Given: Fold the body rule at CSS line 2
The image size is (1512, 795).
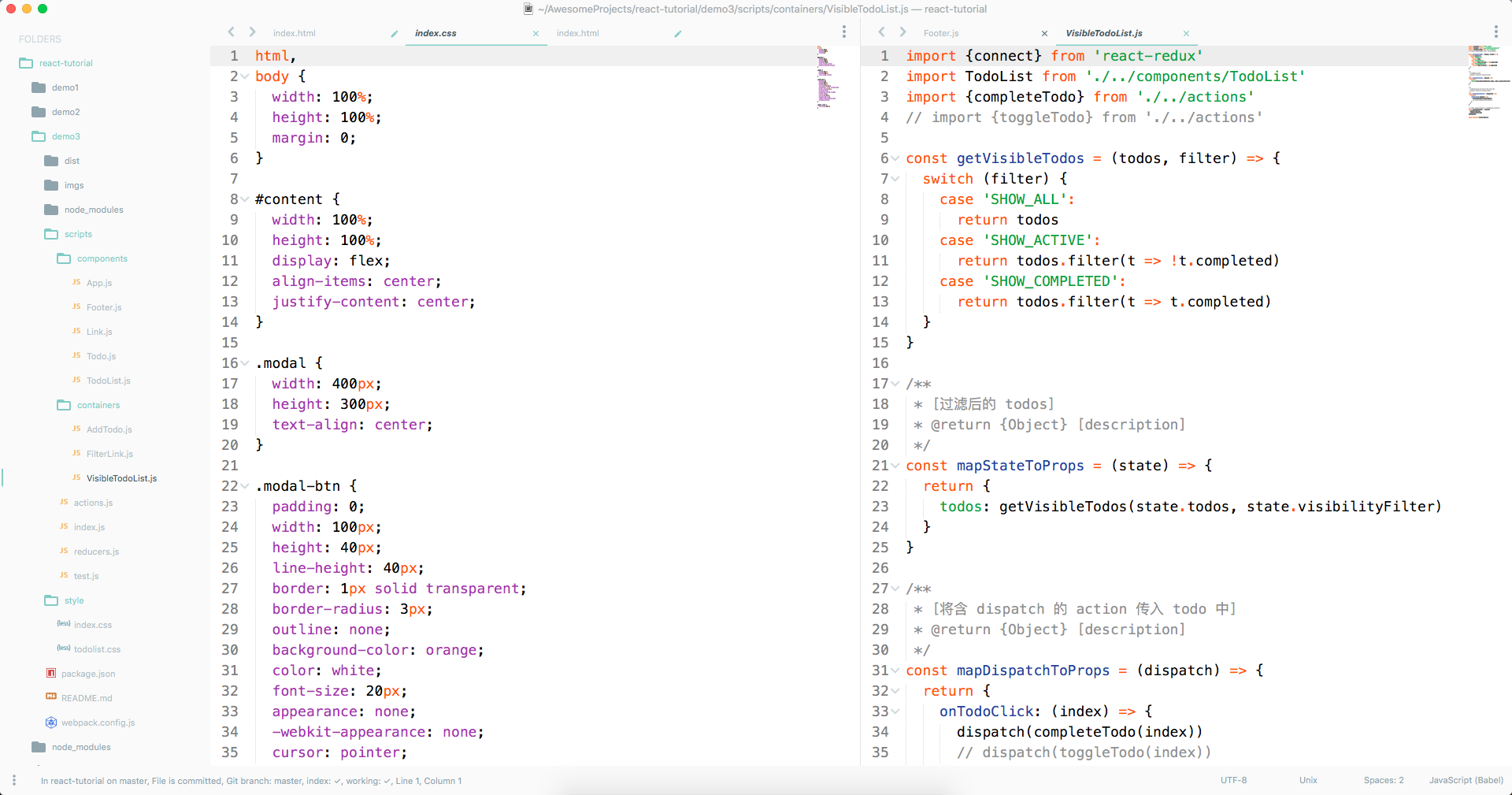Looking at the screenshot, I should coord(245,76).
